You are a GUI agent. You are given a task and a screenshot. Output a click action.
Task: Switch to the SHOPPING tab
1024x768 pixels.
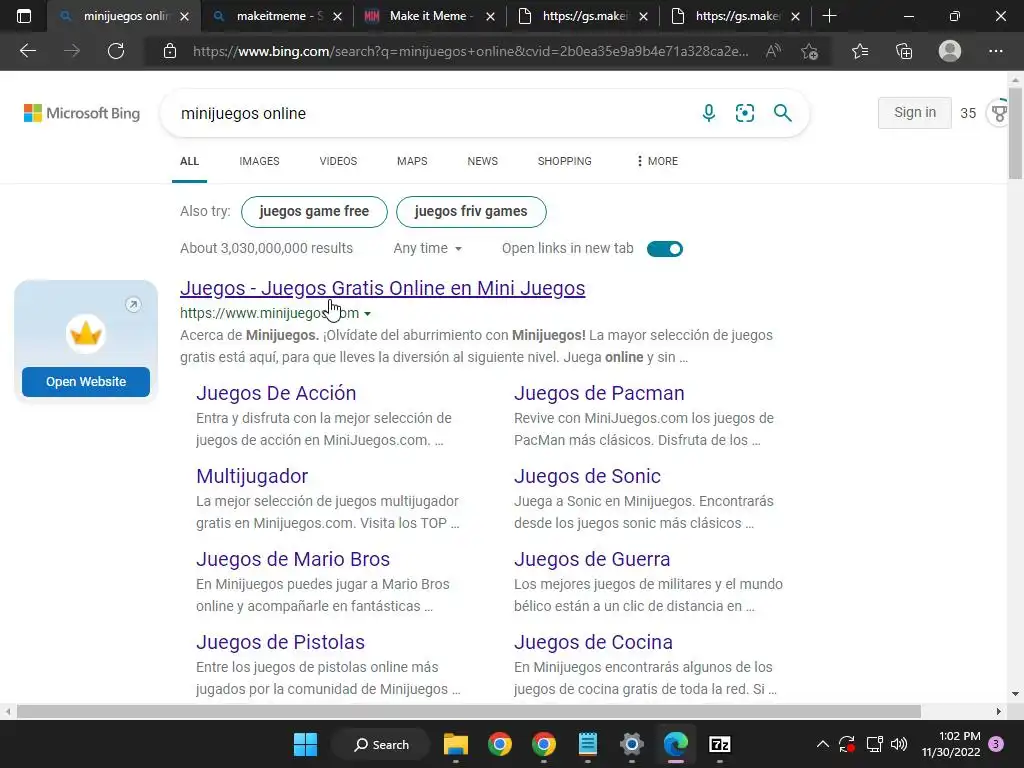pos(565,161)
